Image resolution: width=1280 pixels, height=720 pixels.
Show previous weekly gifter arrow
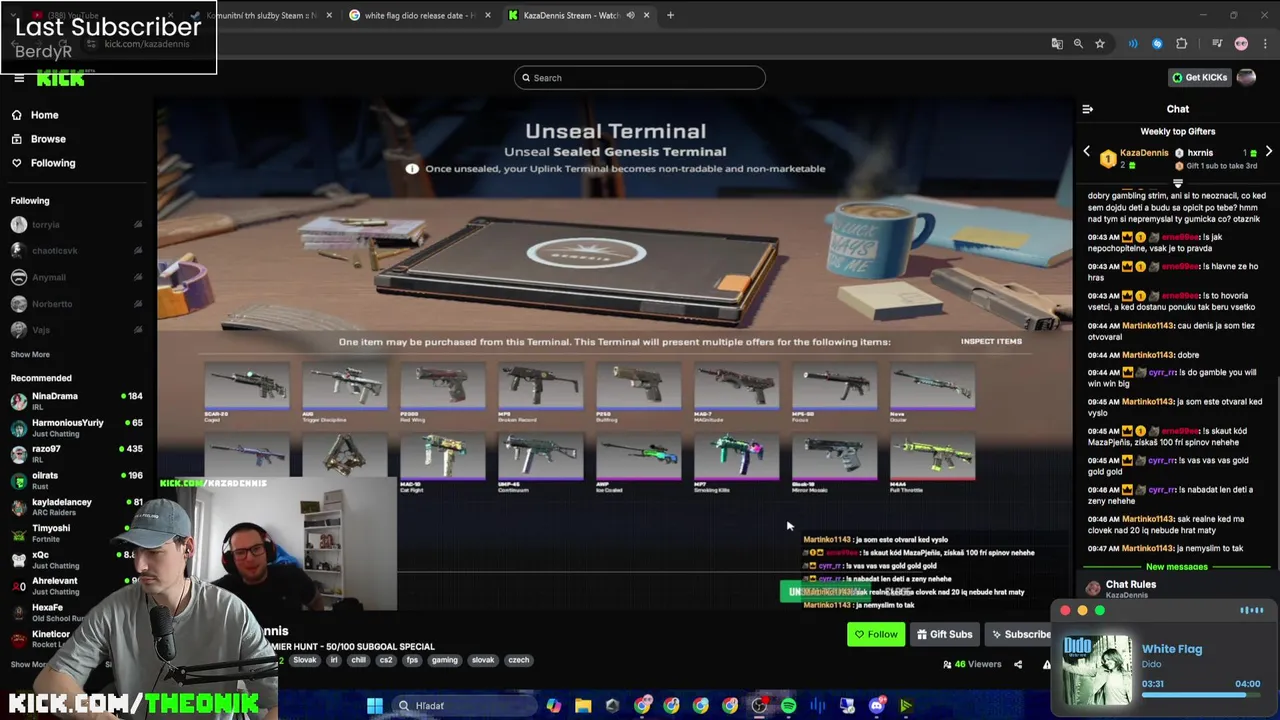pyautogui.click(x=1087, y=152)
